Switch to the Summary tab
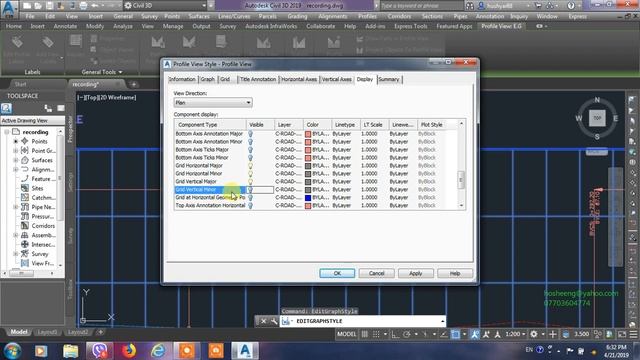This screenshot has height=360, width=640. click(389, 79)
